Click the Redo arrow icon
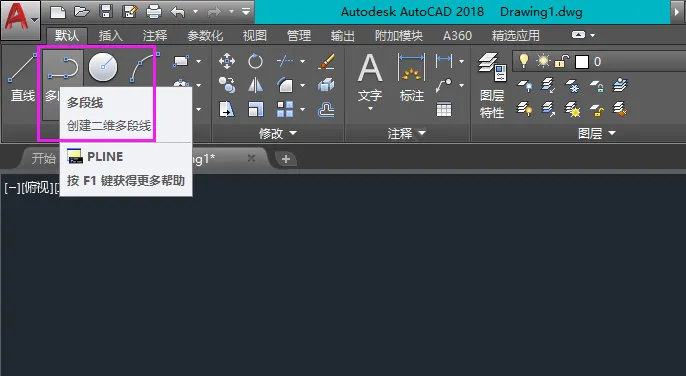 (x=214, y=12)
